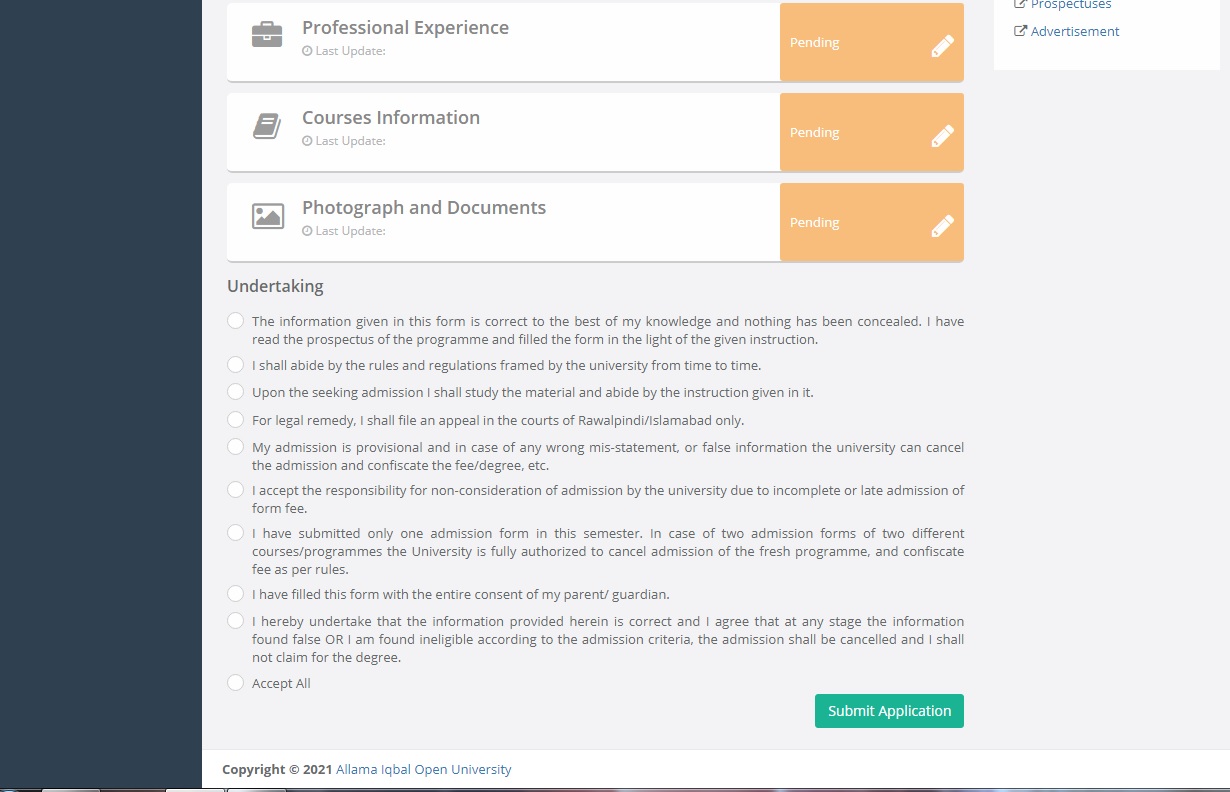Click the external link icon beside Prospectuses

(x=1020, y=5)
